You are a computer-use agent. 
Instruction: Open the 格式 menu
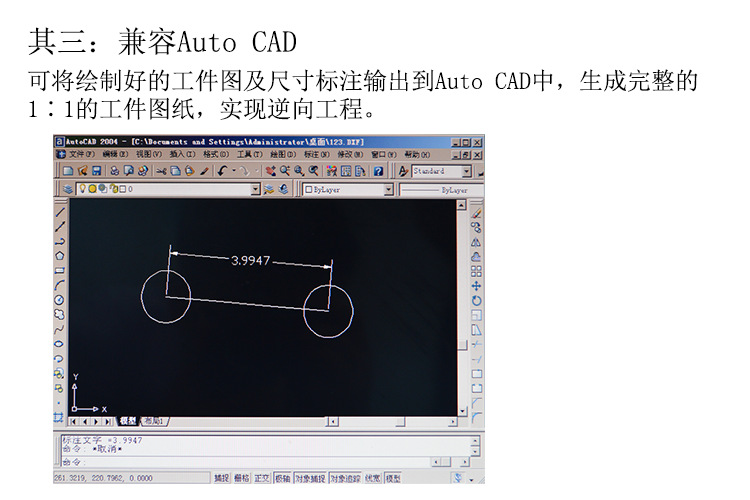pos(216,155)
